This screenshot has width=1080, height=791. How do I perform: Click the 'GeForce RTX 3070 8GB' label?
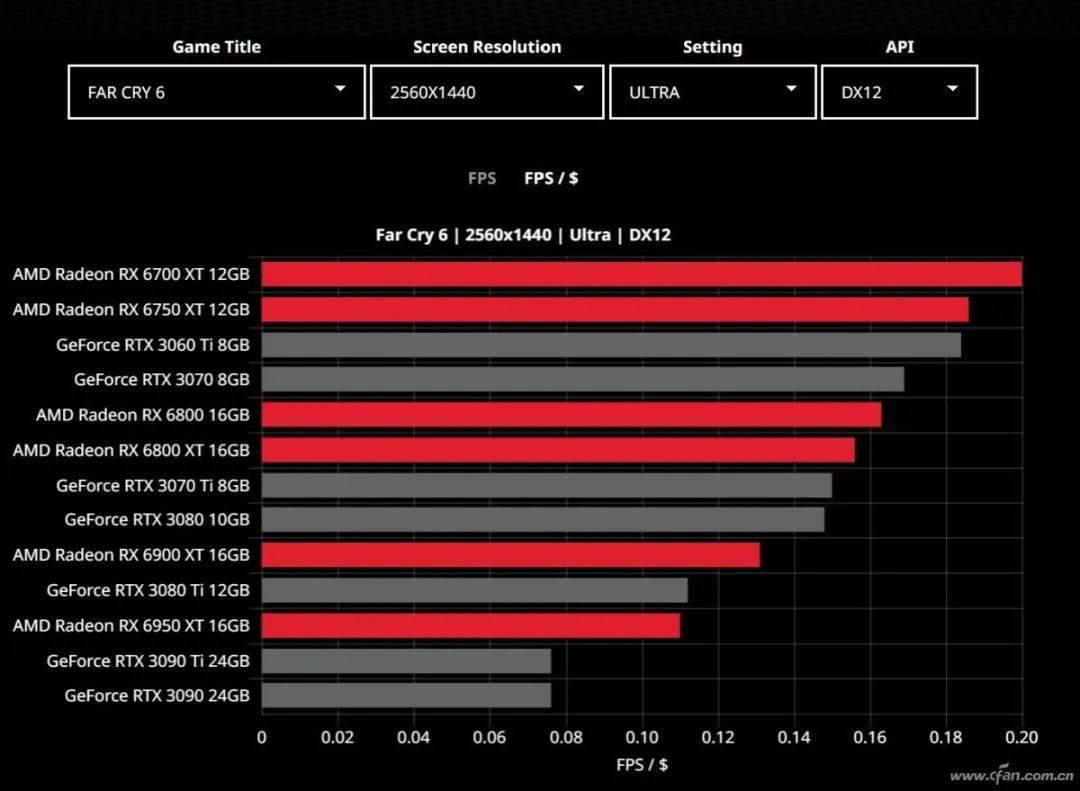(162, 379)
